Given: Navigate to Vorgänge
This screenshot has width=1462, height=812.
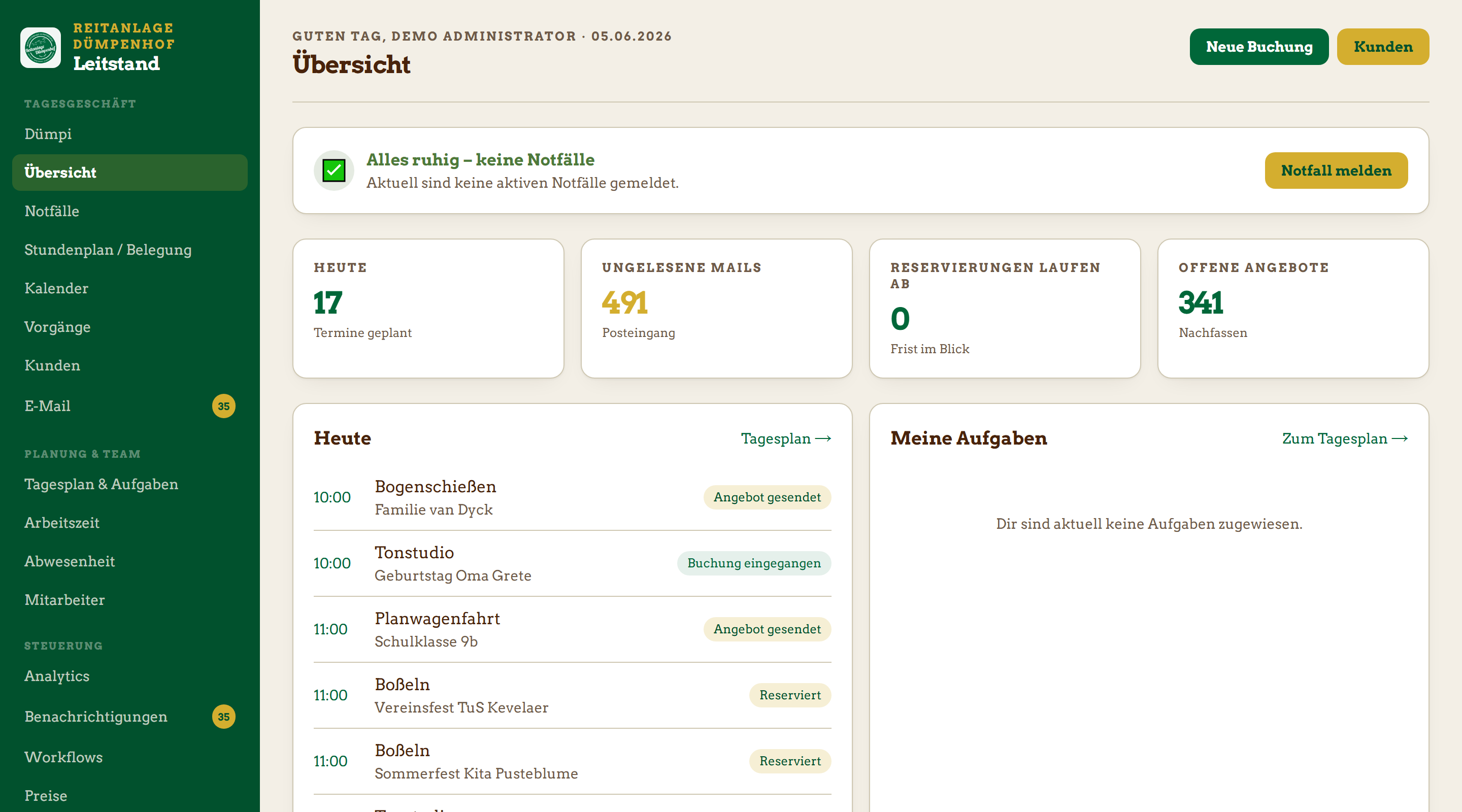Looking at the screenshot, I should [x=129, y=327].
